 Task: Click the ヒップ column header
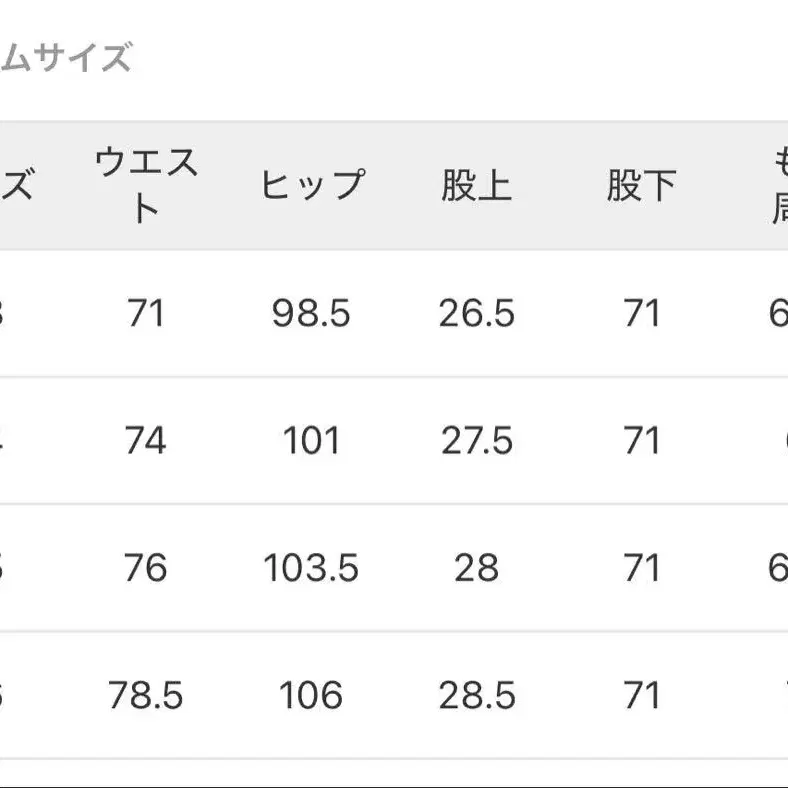(x=311, y=186)
